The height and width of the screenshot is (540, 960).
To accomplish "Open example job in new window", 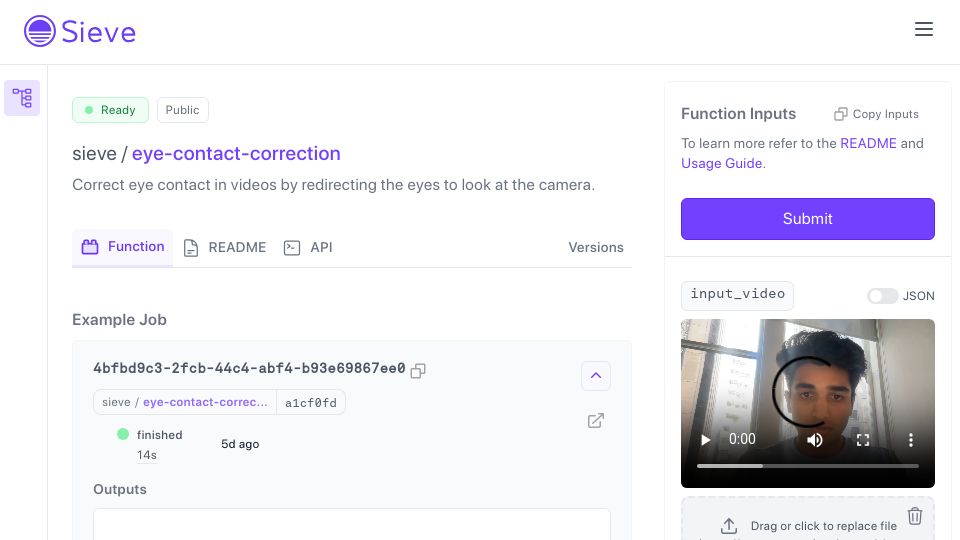I will 596,421.
